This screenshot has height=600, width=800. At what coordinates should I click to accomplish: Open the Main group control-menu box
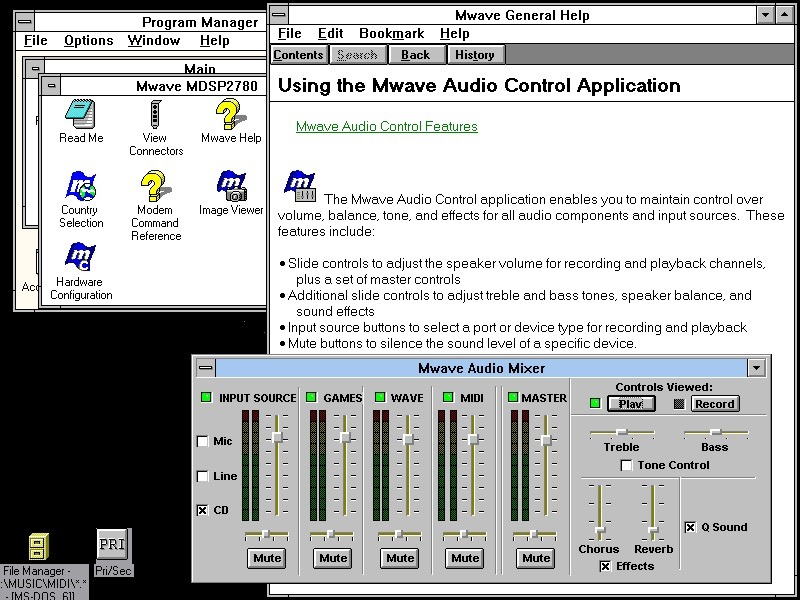coord(35,68)
